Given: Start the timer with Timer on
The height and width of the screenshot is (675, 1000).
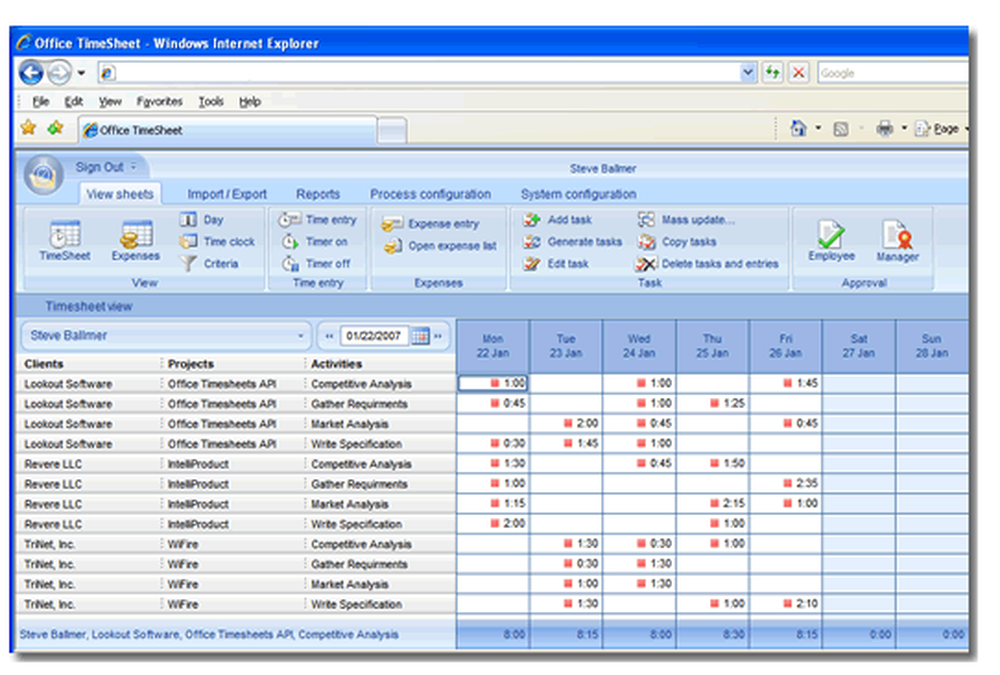Looking at the screenshot, I should (x=314, y=242).
